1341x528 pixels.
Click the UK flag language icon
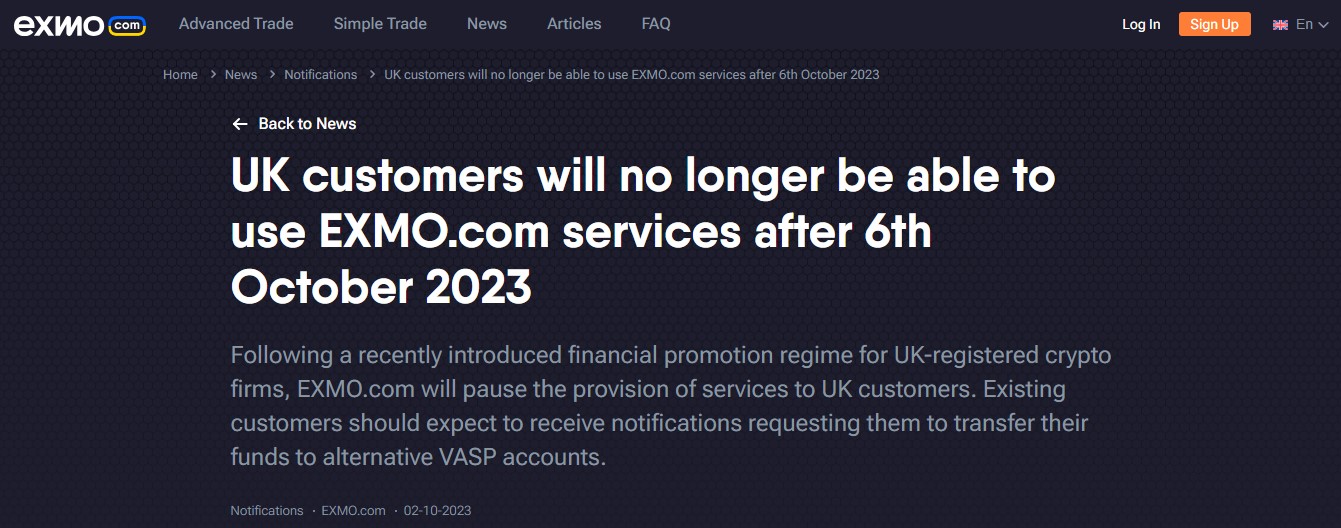pyautogui.click(x=1280, y=25)
